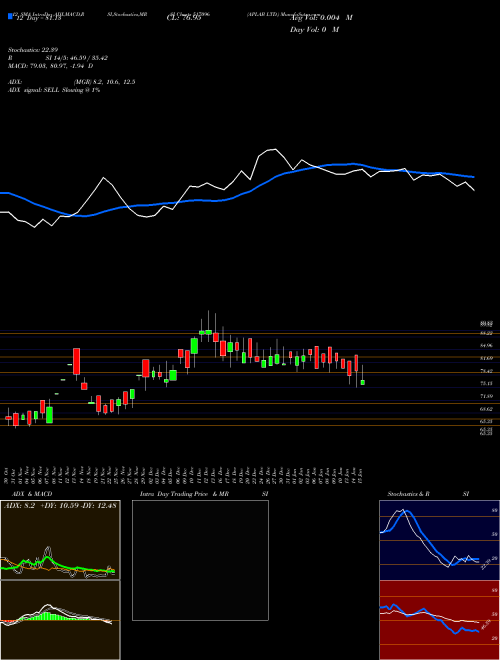
Task: Click the 84.96 price axis label
Action: [x=487, y=345]
